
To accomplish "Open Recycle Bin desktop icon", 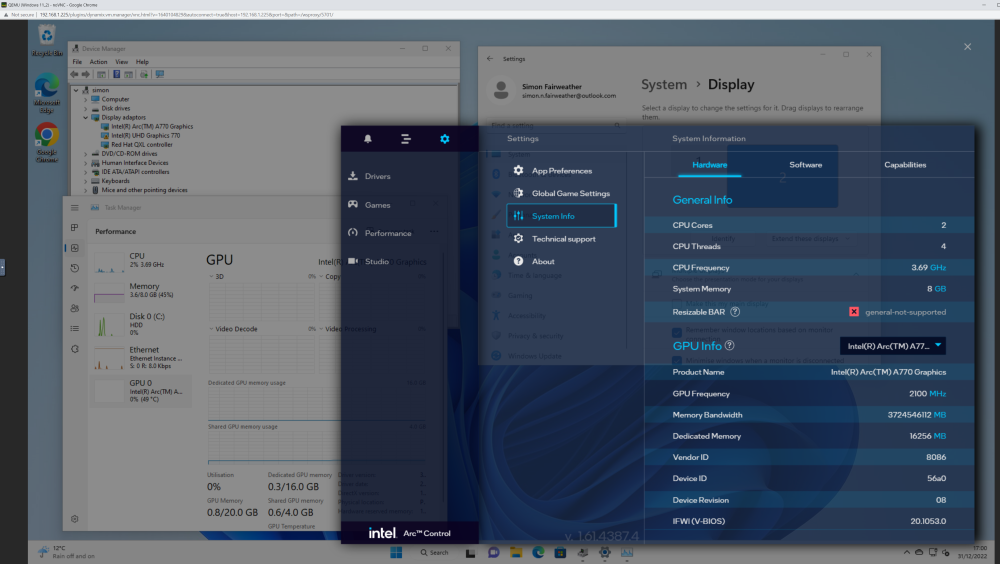I will 47,41.
